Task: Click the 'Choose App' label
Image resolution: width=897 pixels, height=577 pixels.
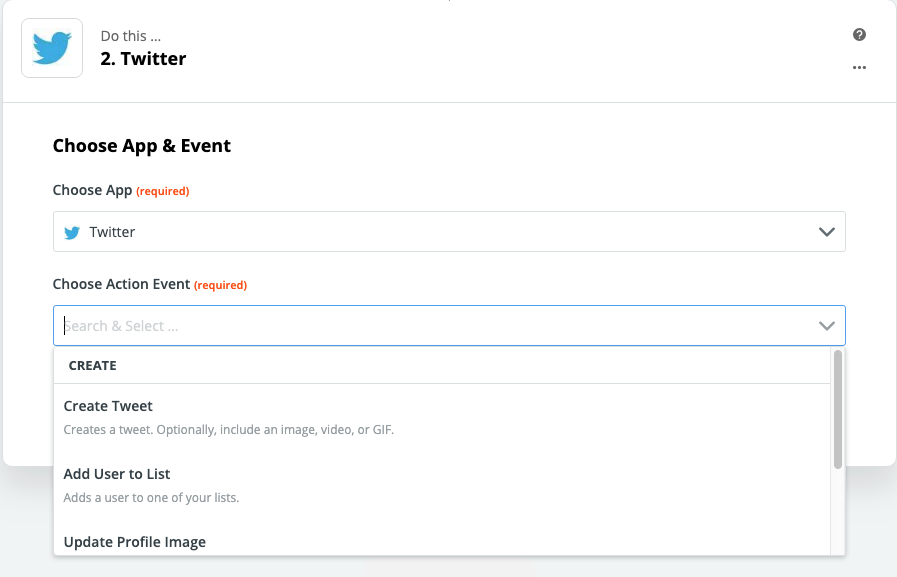Action: pos(92,190)
